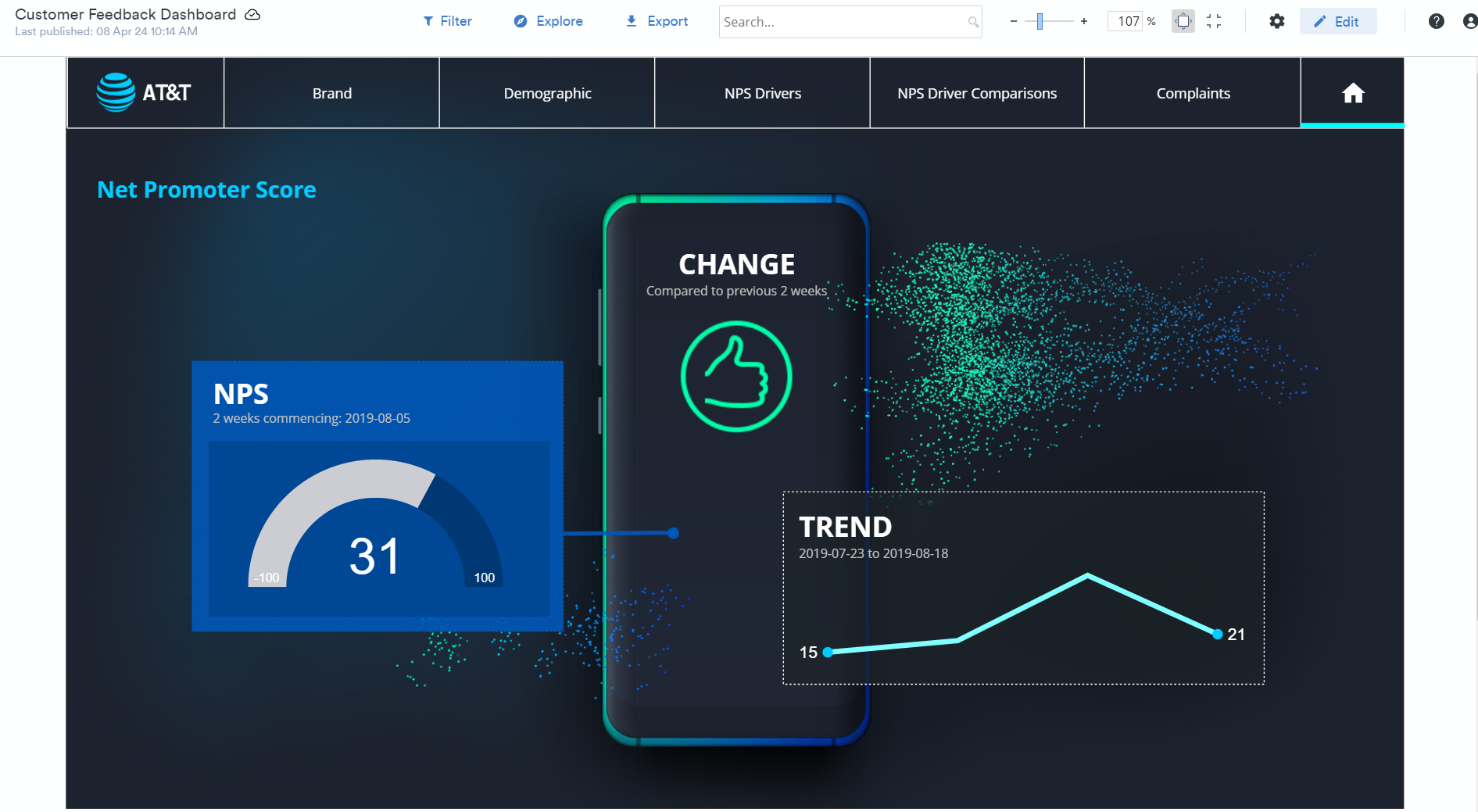Image resolution: width=1478 pixels, height=812 pixels.
Task: Click the peak of the trend line
Action: click(1087, 576)
